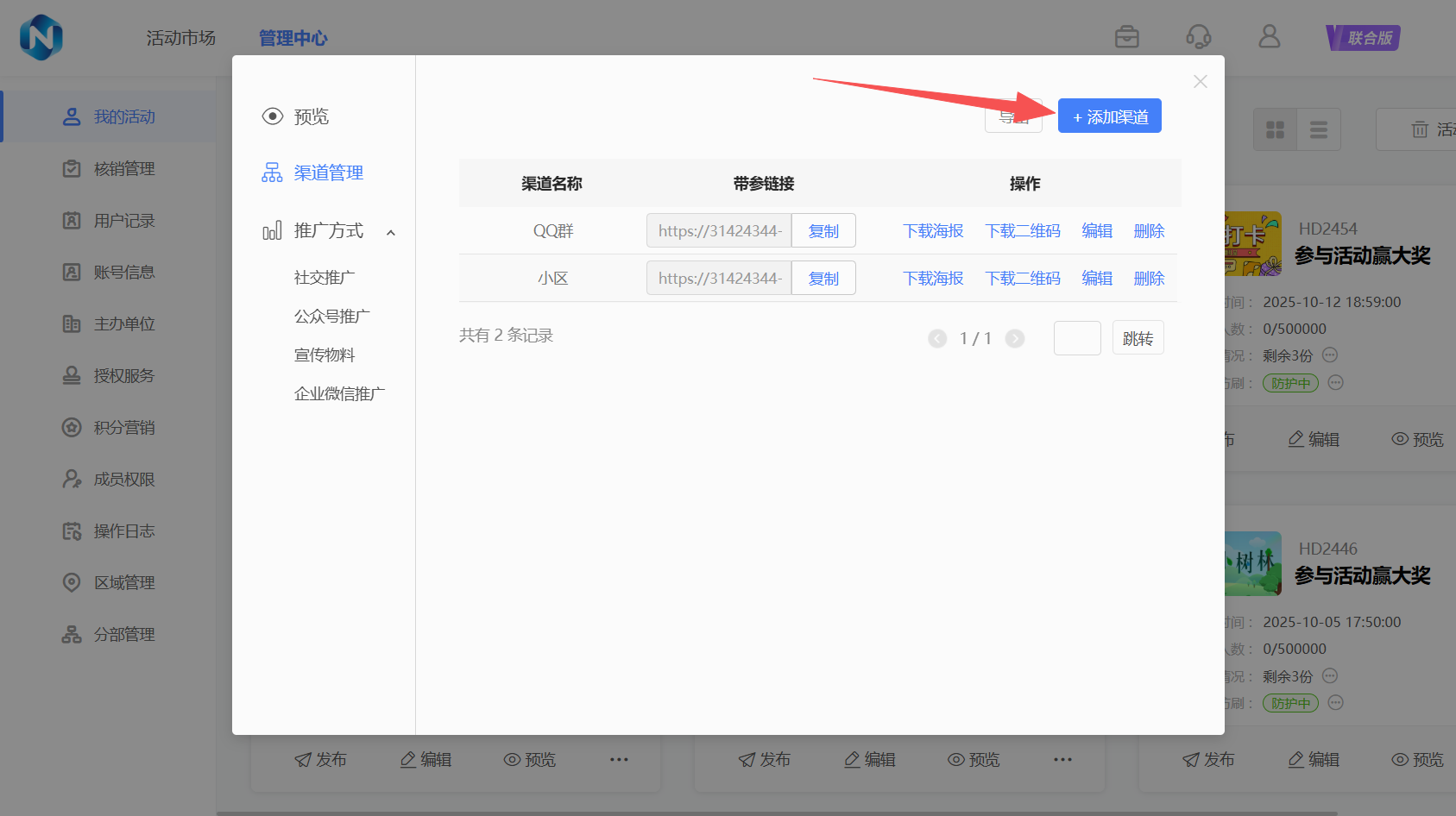This screenshot has height=816, width=1456.
Task: Switch to list view layout
Action: [x=1318, y=130]
